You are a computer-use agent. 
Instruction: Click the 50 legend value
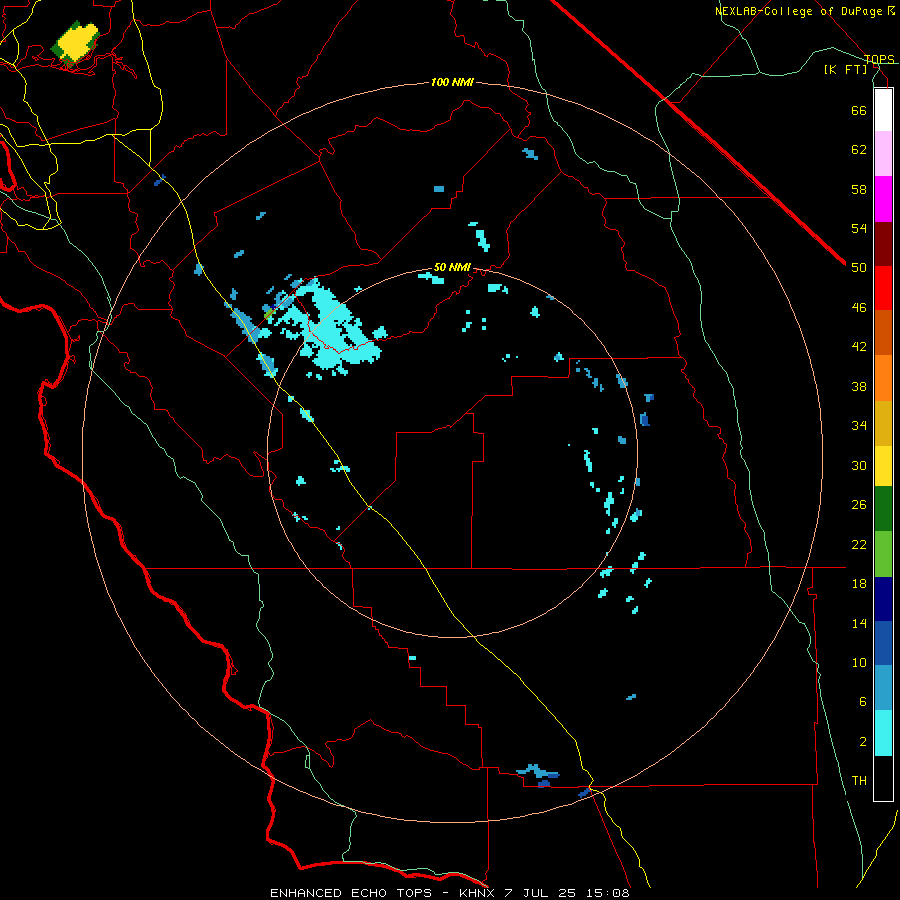click(859, 268)
